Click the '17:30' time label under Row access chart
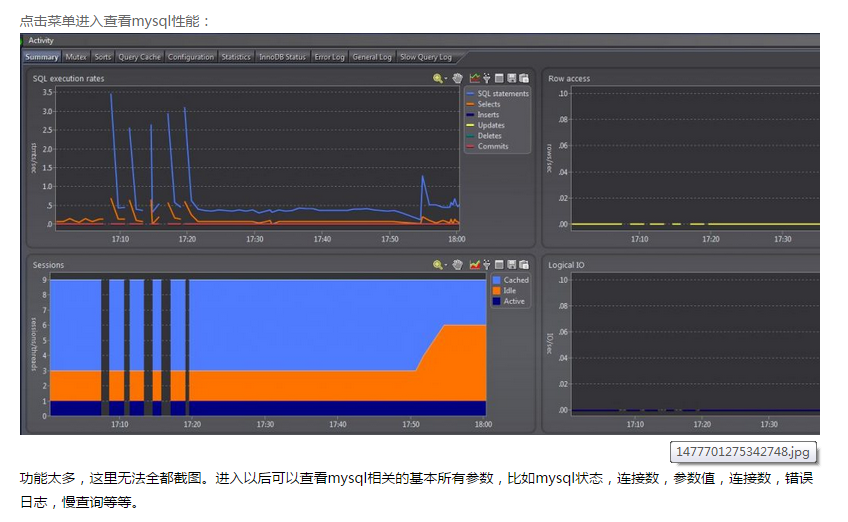 click(x=783, y=239)
